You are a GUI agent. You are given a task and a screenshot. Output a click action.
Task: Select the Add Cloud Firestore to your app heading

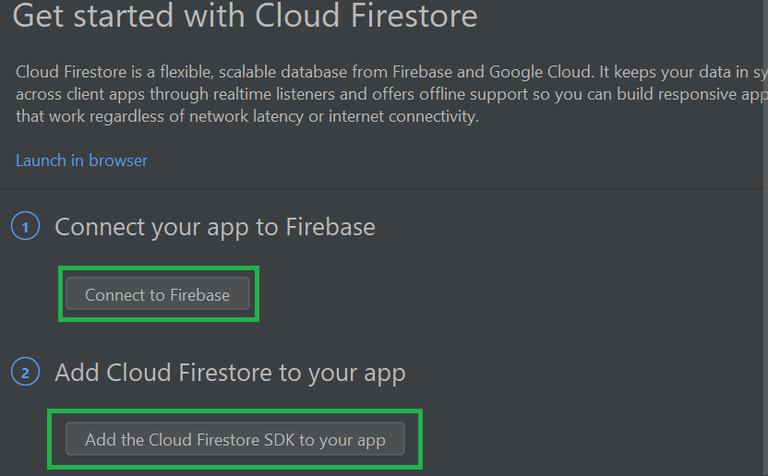pyautogui.click(x=230, y=373)
